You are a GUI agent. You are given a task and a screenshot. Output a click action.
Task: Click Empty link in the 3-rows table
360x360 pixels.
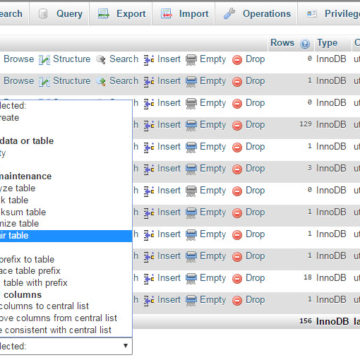[x=213, y=169]
